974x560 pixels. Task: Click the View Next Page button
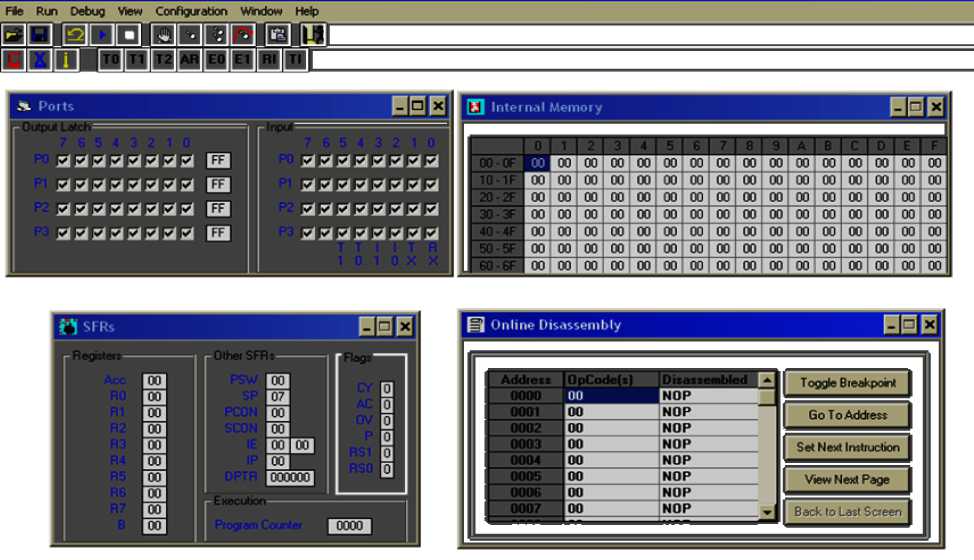pyautogui.click(x=847, y=479)
